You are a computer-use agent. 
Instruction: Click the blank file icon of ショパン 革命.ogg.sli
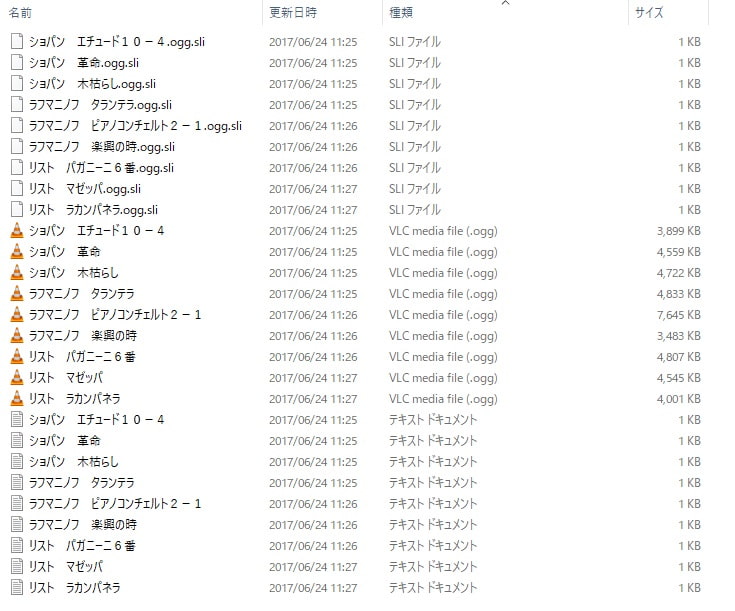click(x=17, y=63)
